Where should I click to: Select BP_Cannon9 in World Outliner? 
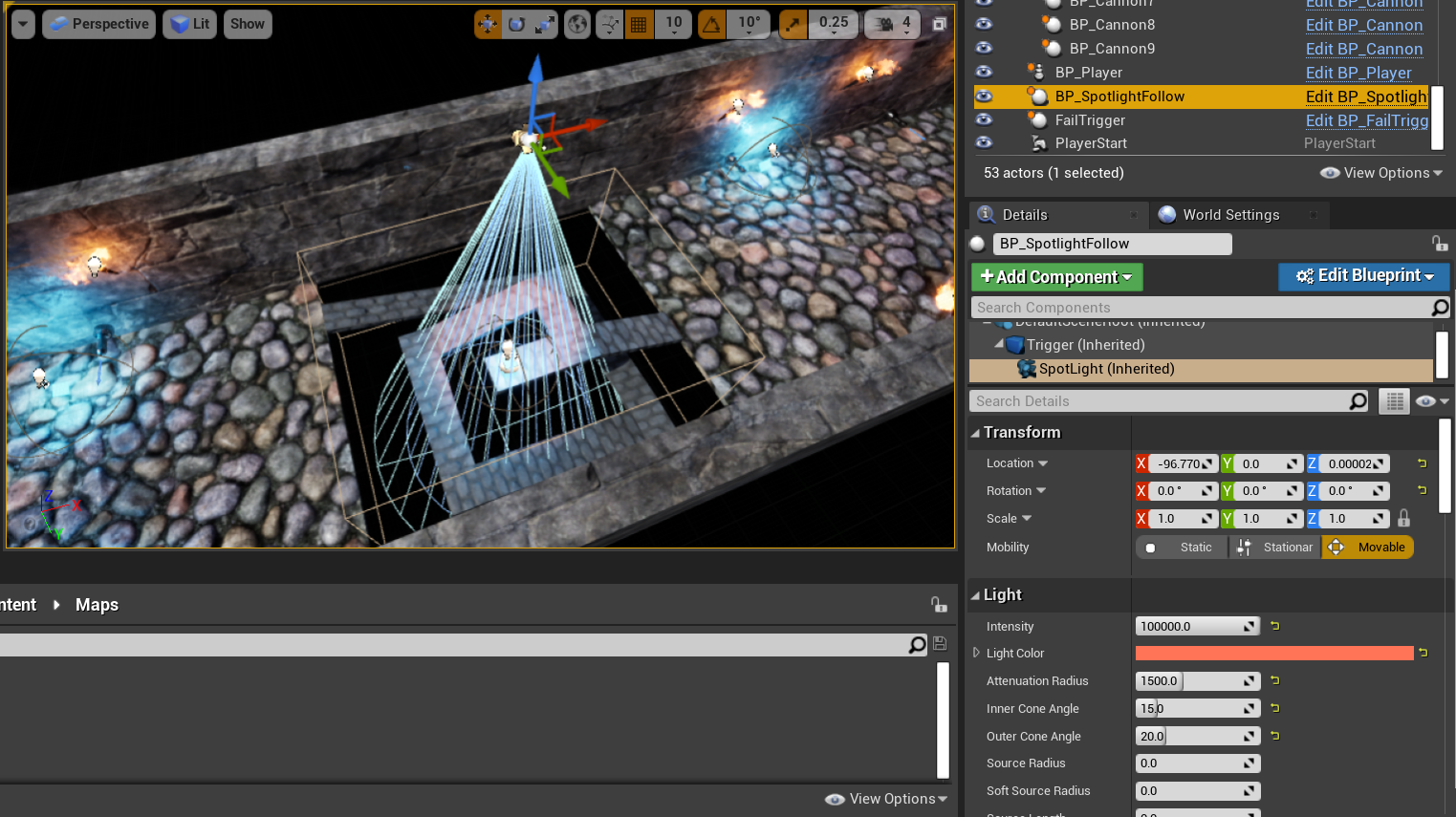tap(1112, 49)
